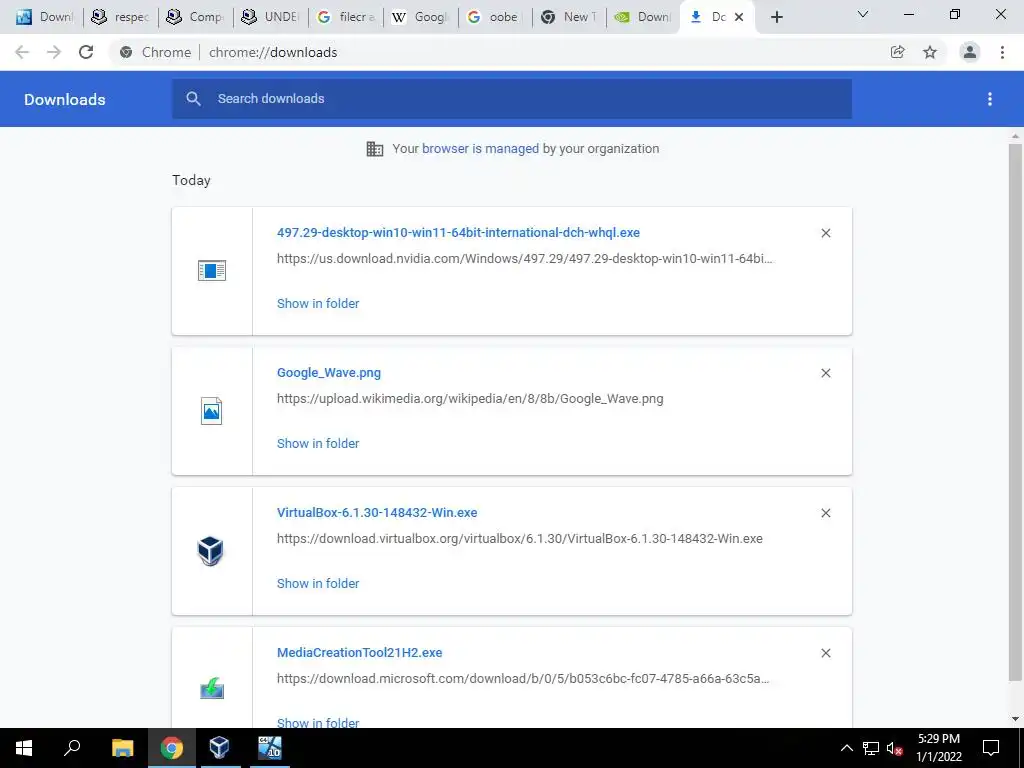Screen dimensions: 1024x768
Task: Switch to the NVIDIA 'Downl' tab
Action: click(643, 18)
